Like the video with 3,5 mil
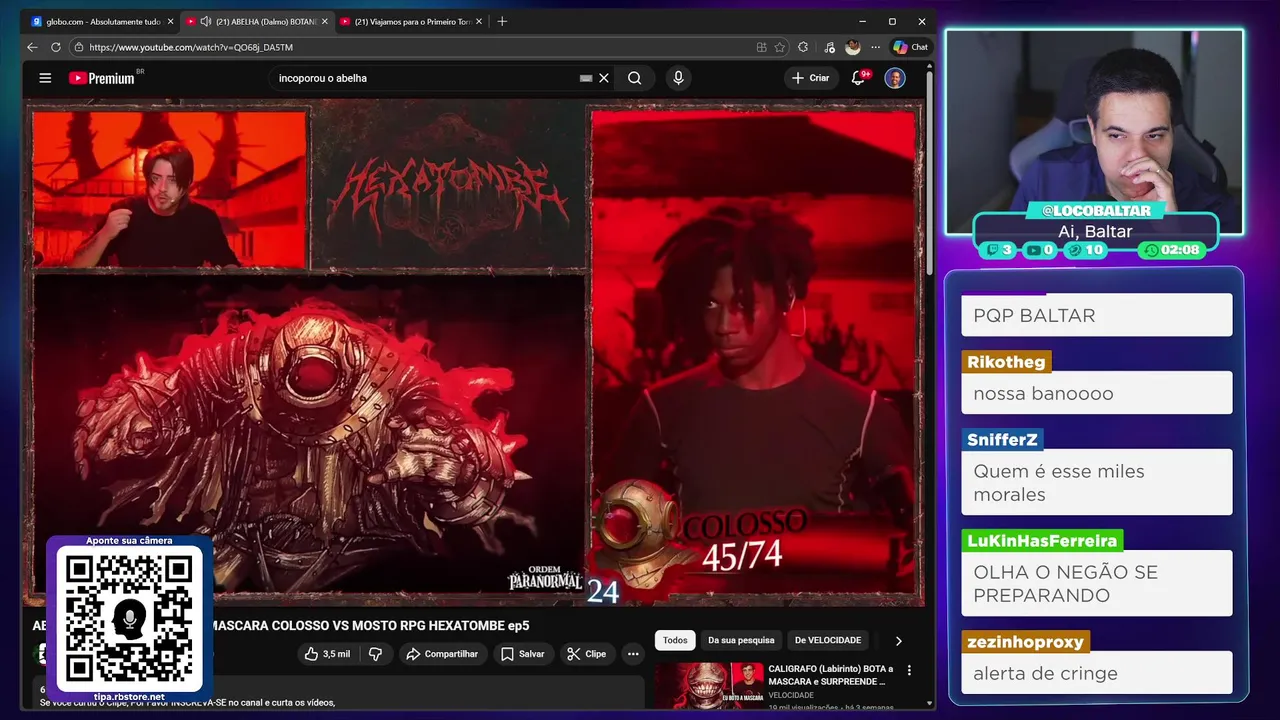This screenshot has width=1280, height=720. pos(328,654)
